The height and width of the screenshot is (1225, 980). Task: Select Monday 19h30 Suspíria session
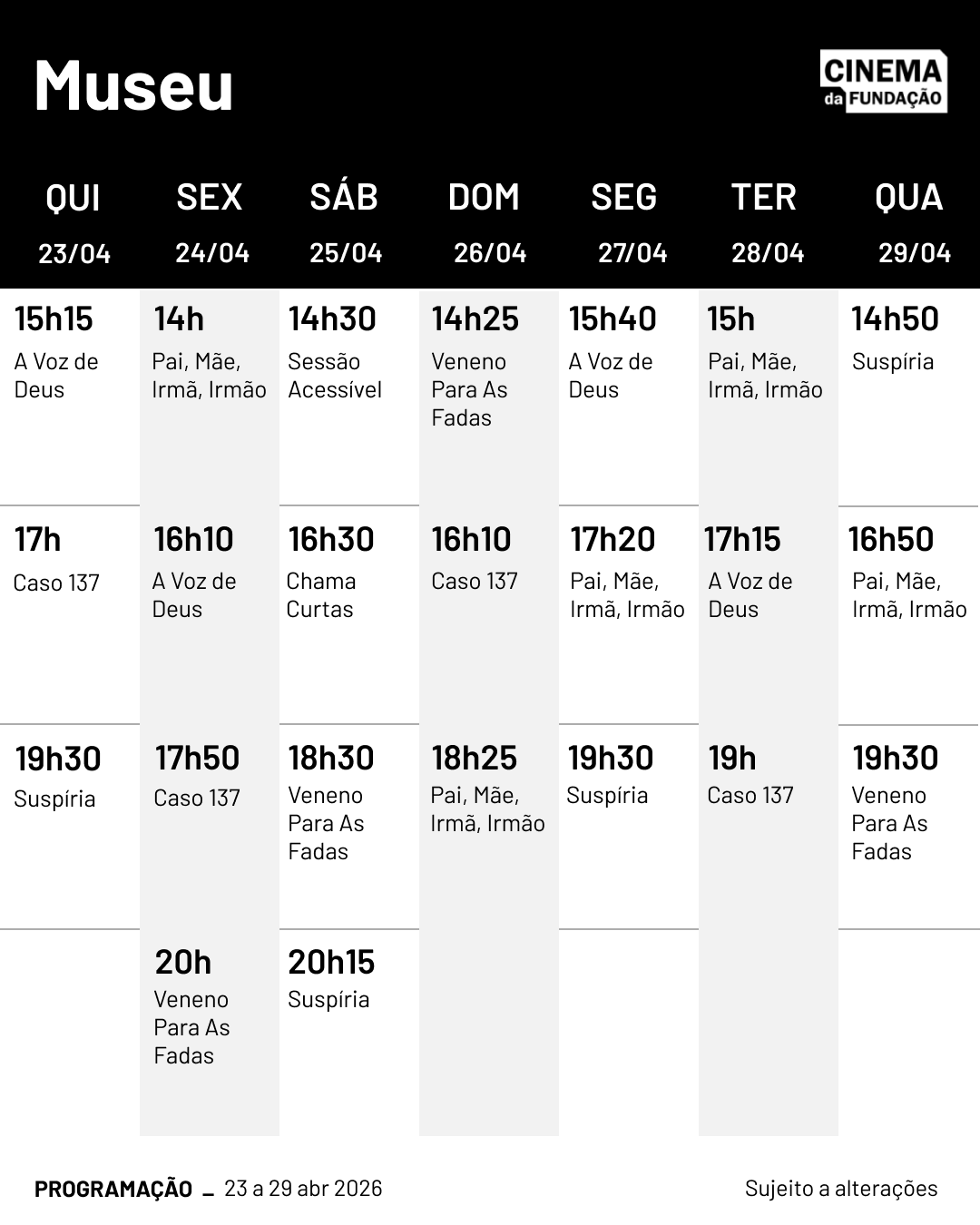pos(610,774)
